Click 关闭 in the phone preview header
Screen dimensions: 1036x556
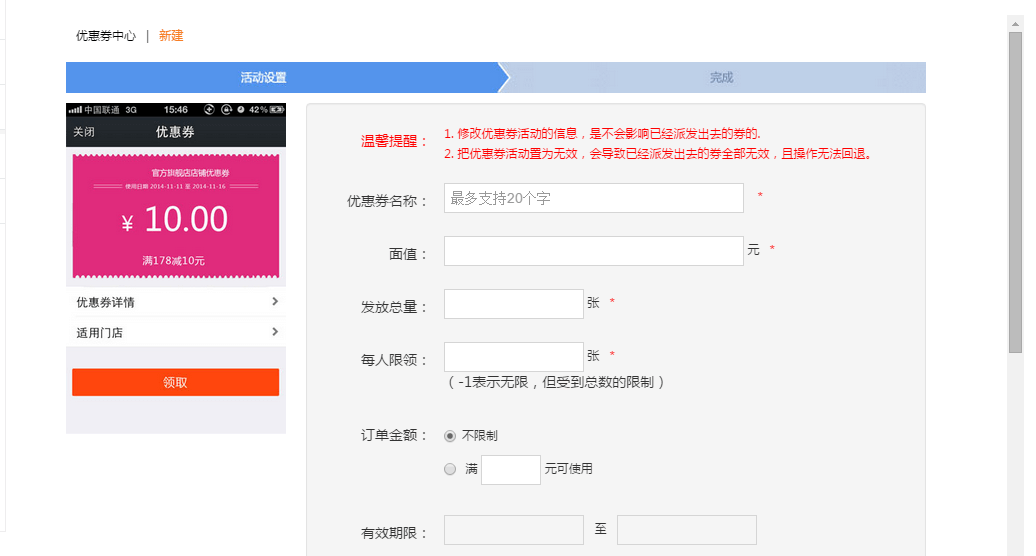click(84, 132)
